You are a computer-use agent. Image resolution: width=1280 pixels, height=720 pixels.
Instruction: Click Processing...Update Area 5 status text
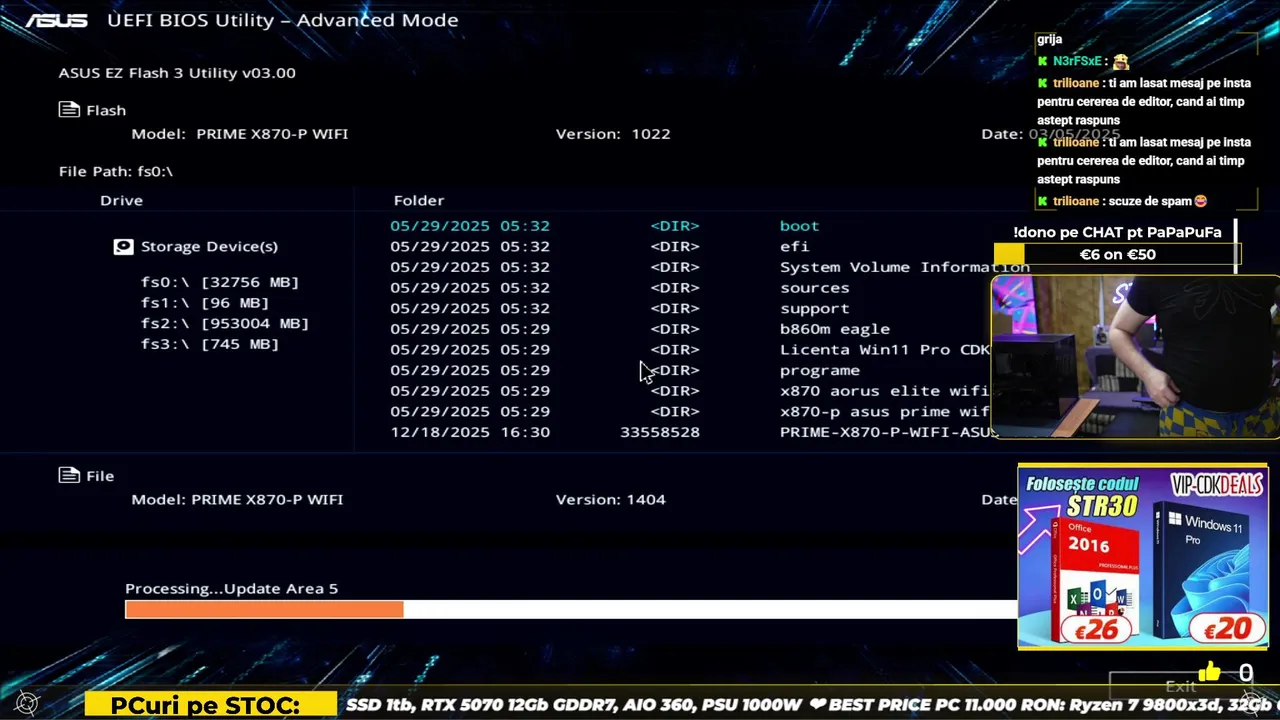click(231, 588)
